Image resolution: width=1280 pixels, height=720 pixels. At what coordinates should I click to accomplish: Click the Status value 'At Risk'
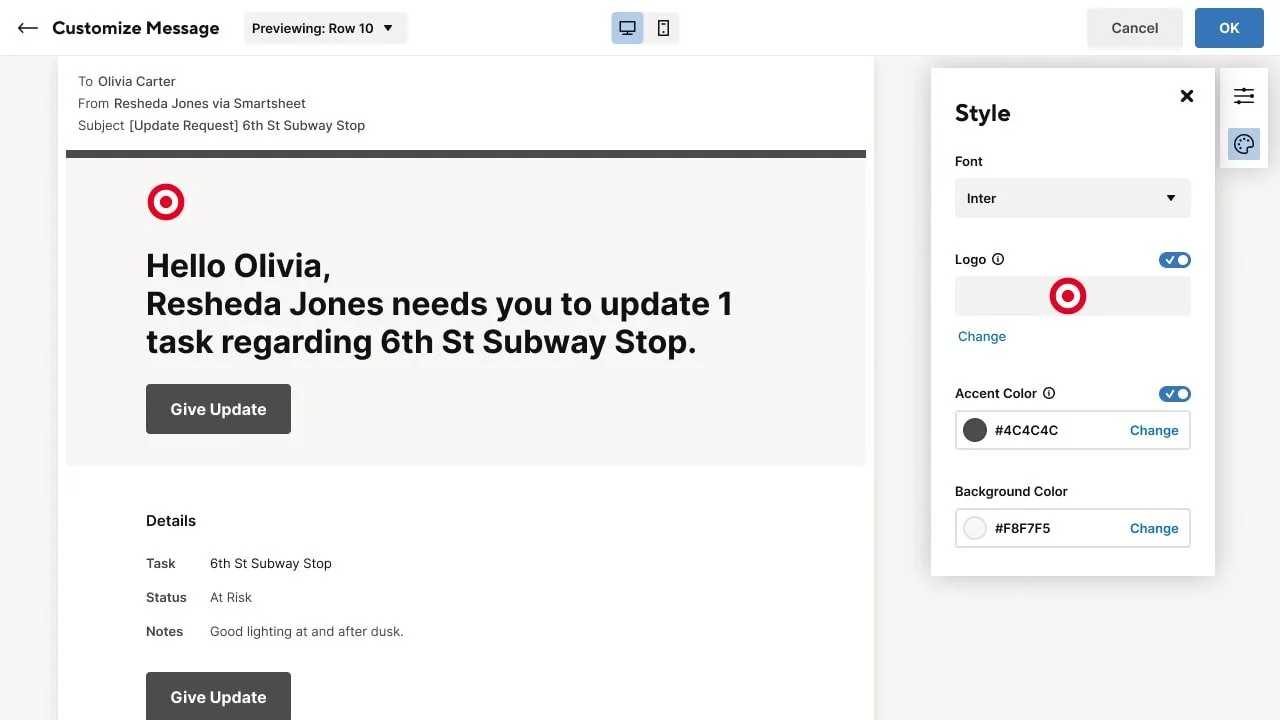(x=231, y=597)
